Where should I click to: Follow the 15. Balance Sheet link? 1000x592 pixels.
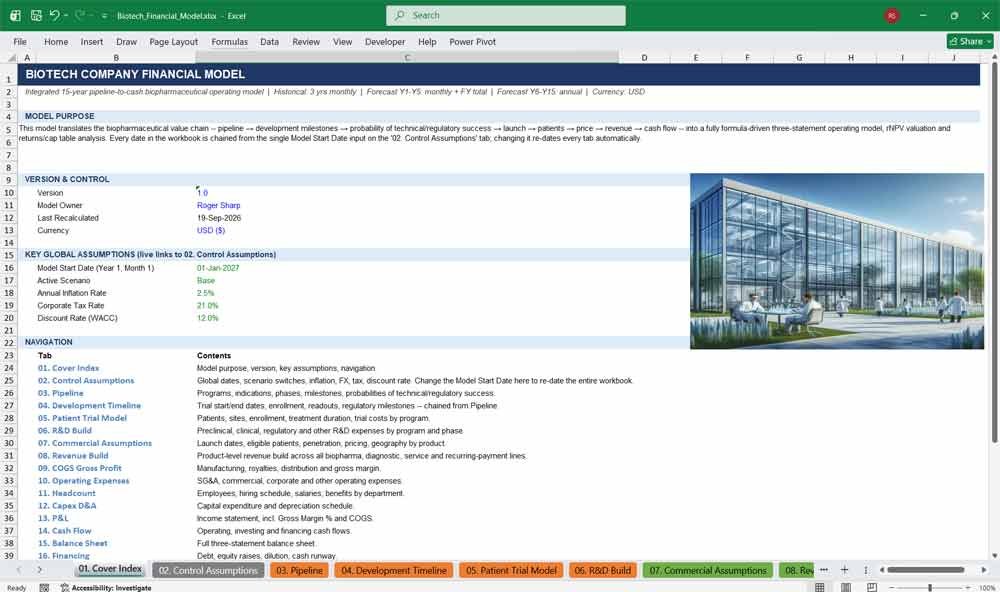(72, 543)
